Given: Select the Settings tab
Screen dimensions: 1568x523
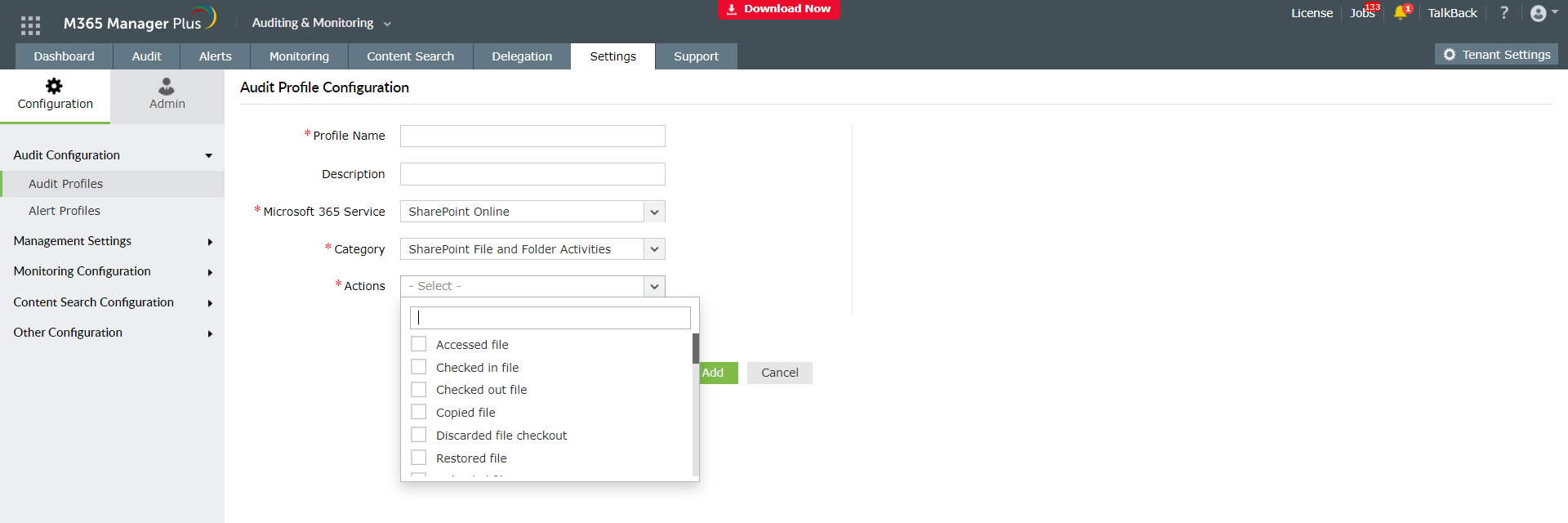Looking at the screenshot, I should tap(612, 56).
